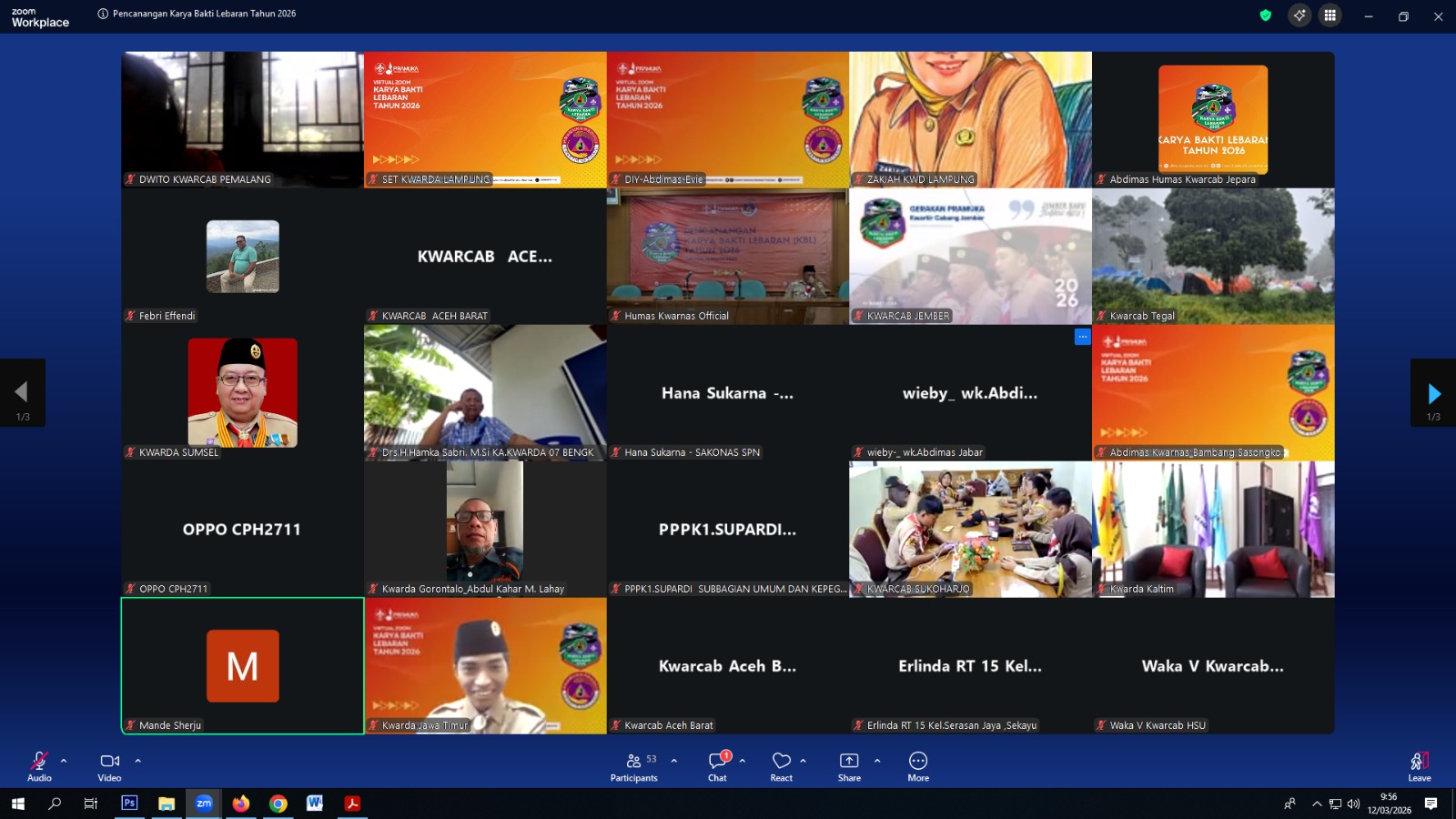Unmute the microphone using Audio
1456x819 pixels.
click(39, 765)
